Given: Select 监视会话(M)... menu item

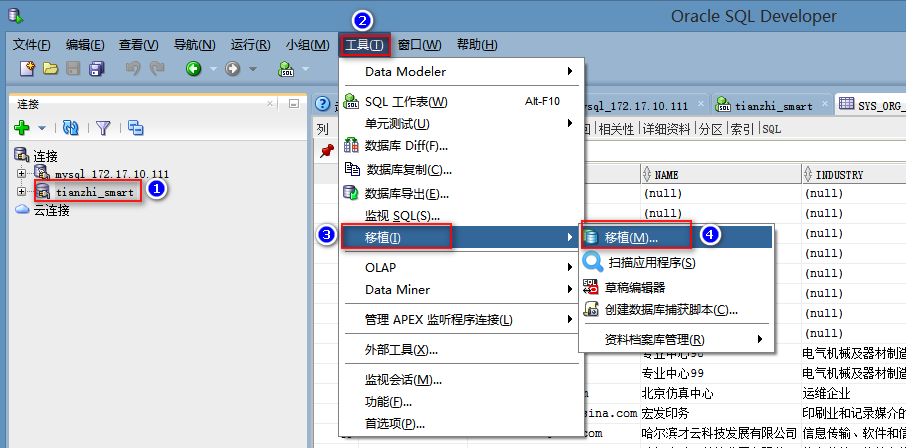Looking at the screenshot, I should pos(462,380).
